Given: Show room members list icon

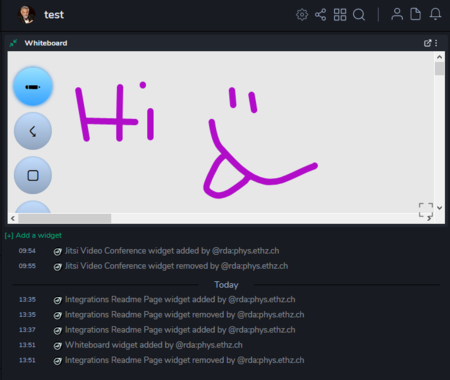Looking at the screenshot, I should 397,14.
